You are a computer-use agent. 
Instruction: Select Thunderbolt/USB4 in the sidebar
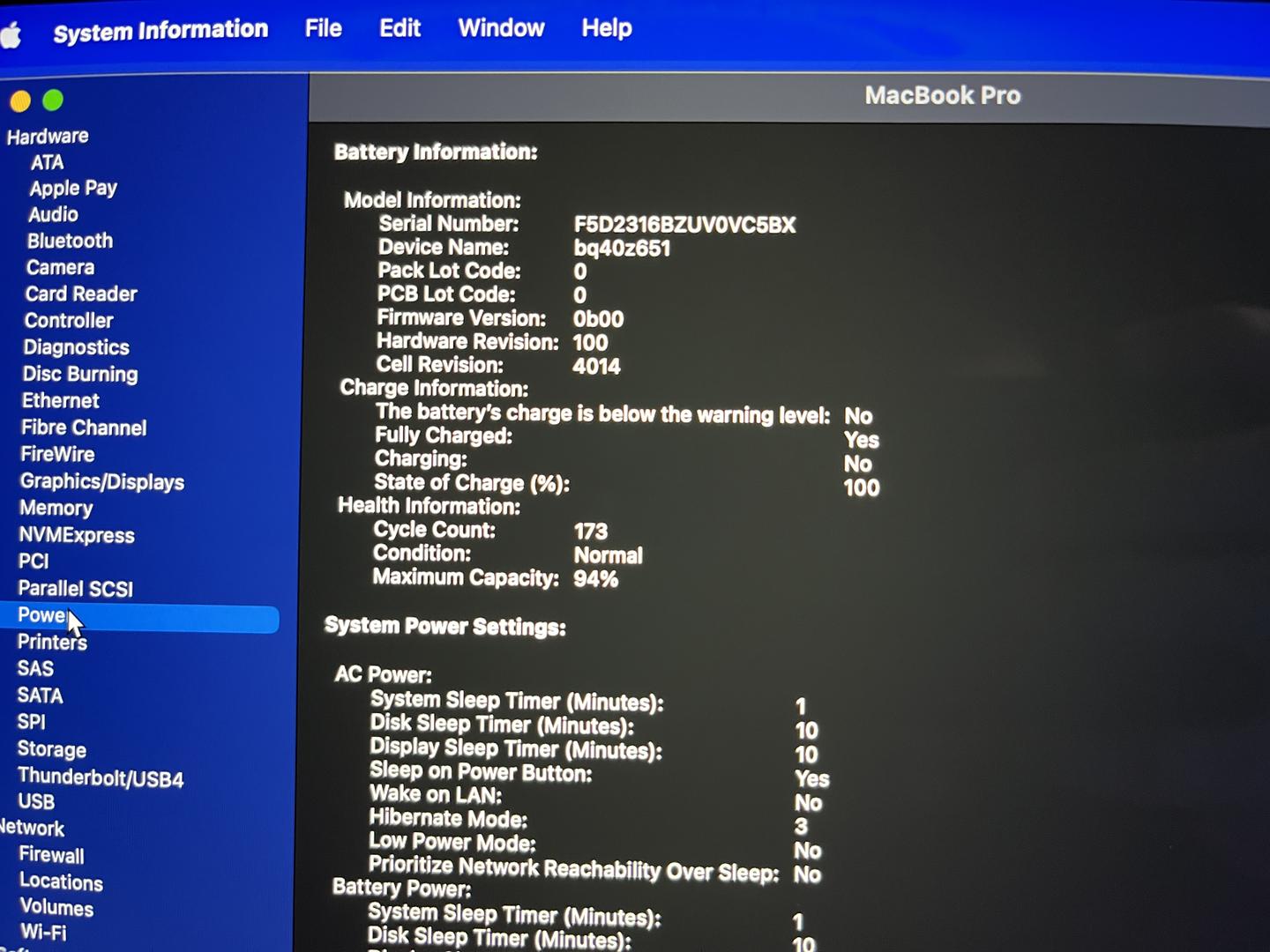pyautogui.click(x=101, y=778)
